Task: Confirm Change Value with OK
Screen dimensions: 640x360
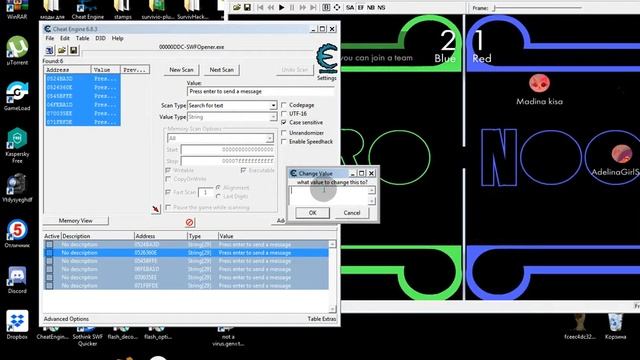Action: click(313, 213)
